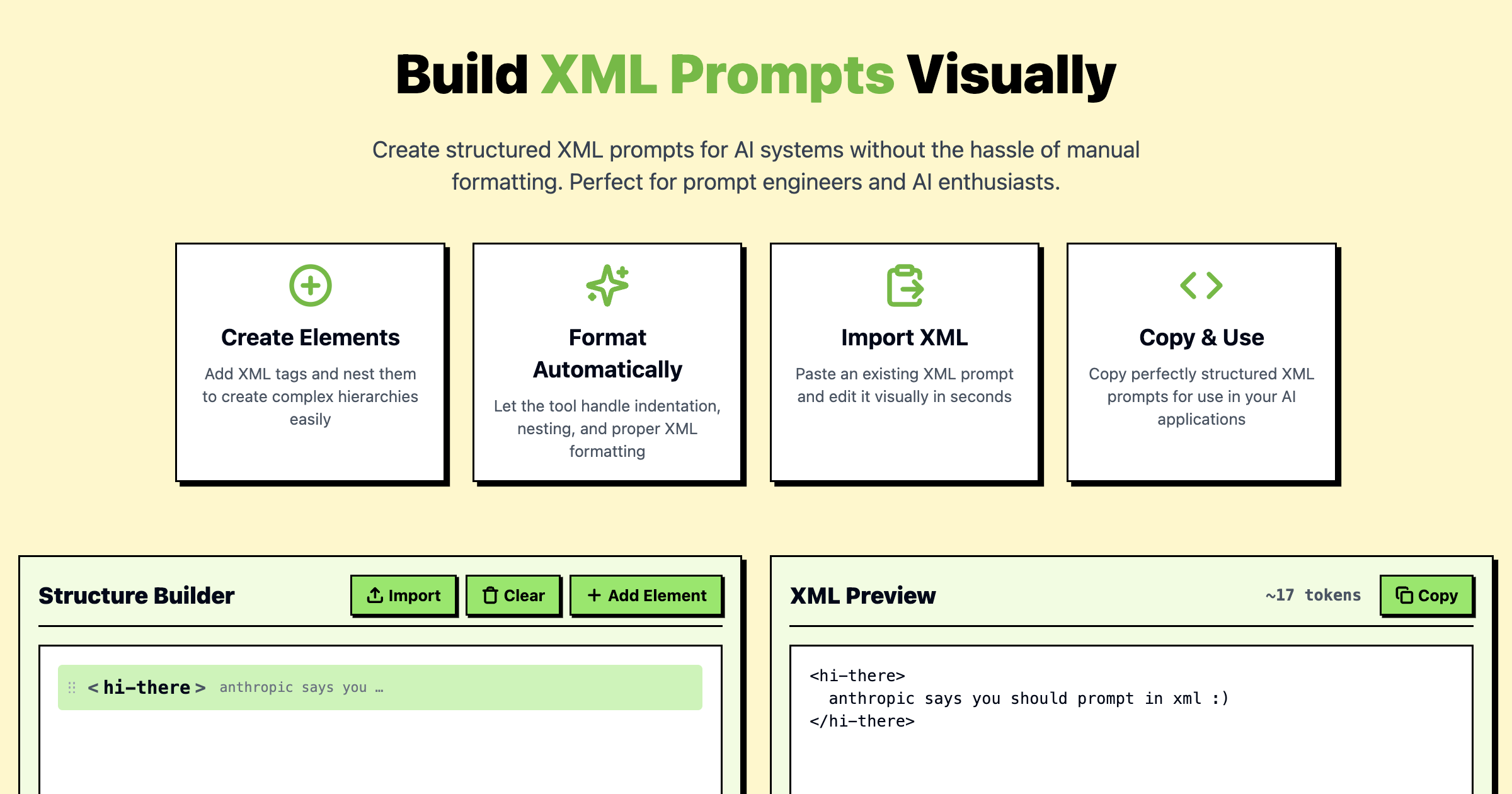The image size is (1512, 794).
Task: Click the drag handle on the hi-there element
Action: coord(71,687)
